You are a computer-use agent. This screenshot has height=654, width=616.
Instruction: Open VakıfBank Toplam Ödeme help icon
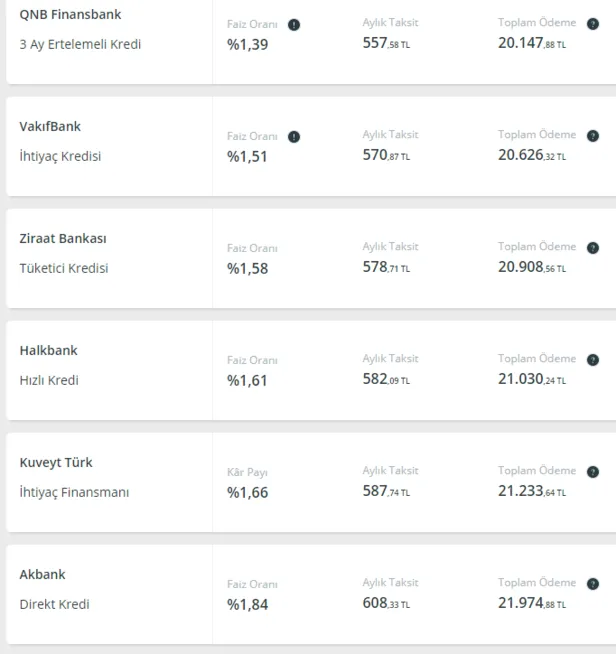[593, 136]
